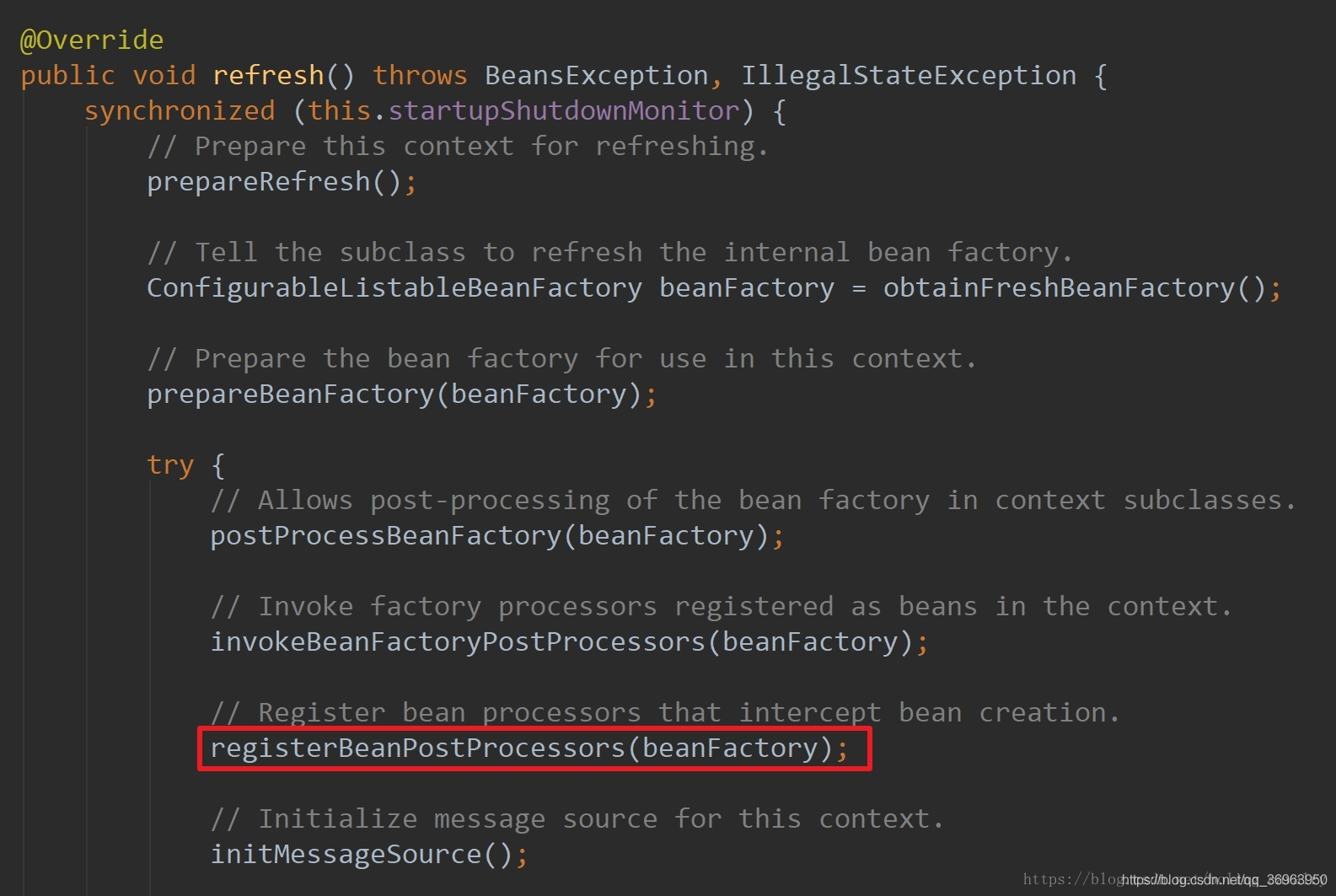The image size is (1336, 896).
Task: Click the beanFactory variable declaration
Action: point(747,287)
